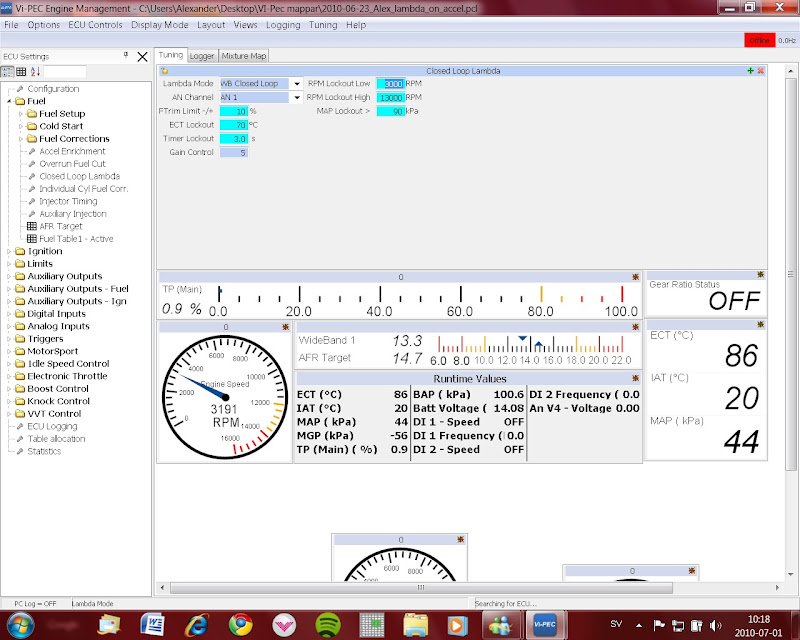Open the ECU Controls menu
The image size is (800, 640).
point(95,25)
